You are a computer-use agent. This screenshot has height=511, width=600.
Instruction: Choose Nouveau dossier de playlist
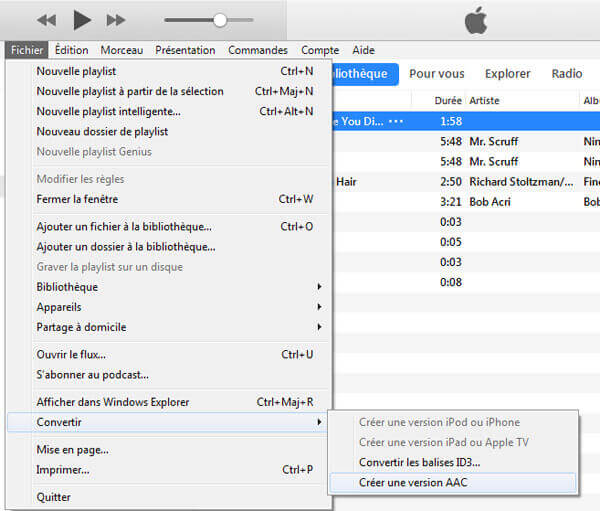[168, 132]
